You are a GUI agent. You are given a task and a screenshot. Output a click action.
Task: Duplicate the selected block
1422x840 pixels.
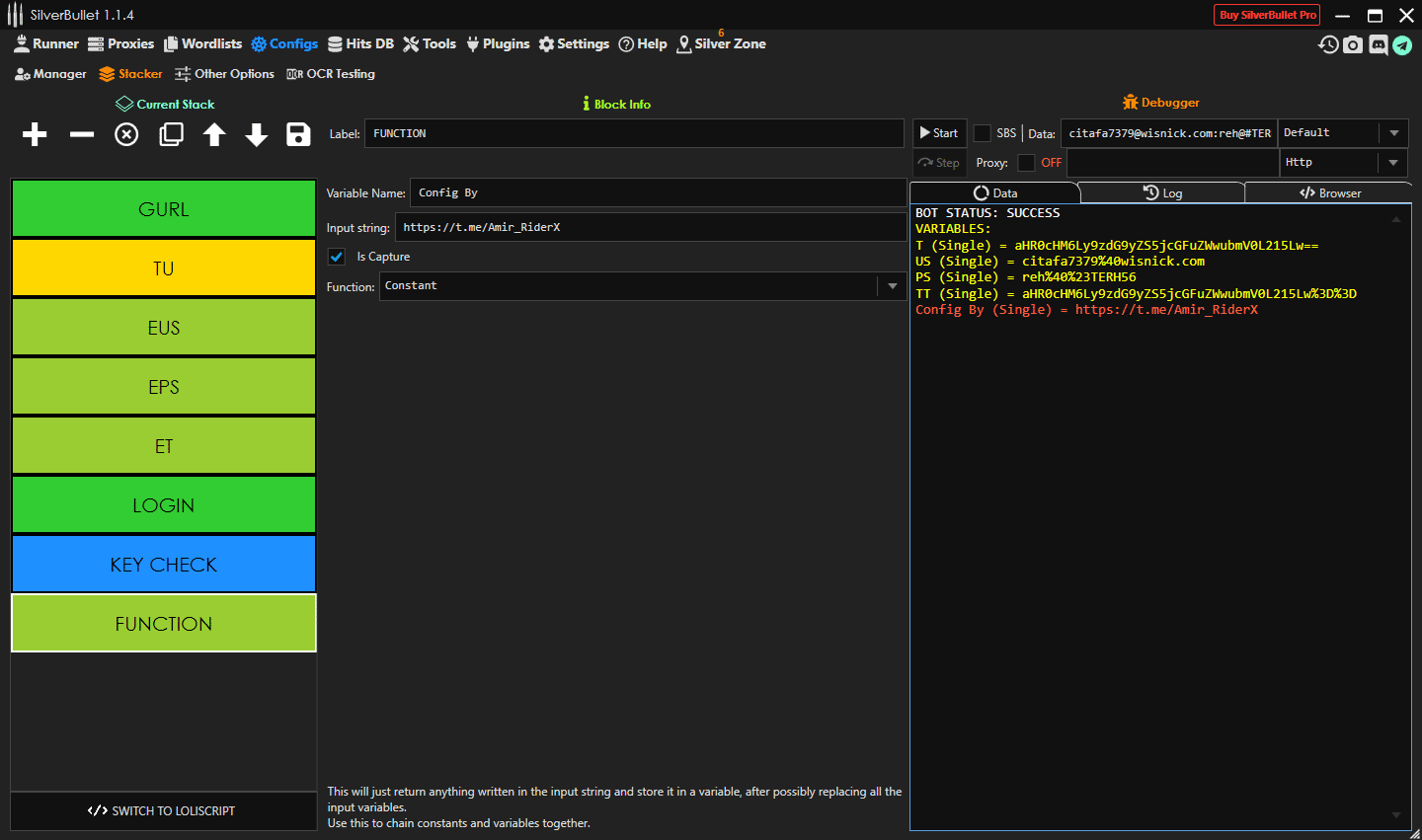(171, 134)
